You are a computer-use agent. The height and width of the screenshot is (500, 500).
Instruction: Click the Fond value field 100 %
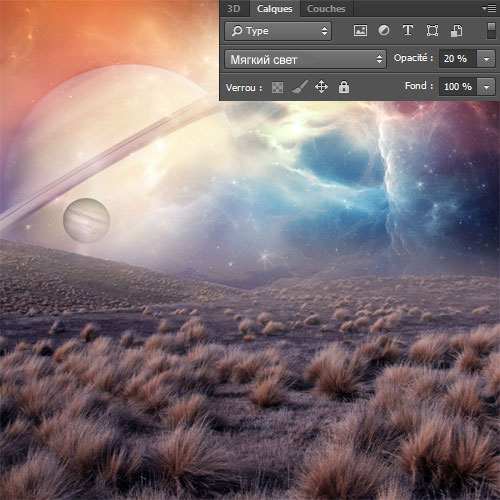[458, 87]
